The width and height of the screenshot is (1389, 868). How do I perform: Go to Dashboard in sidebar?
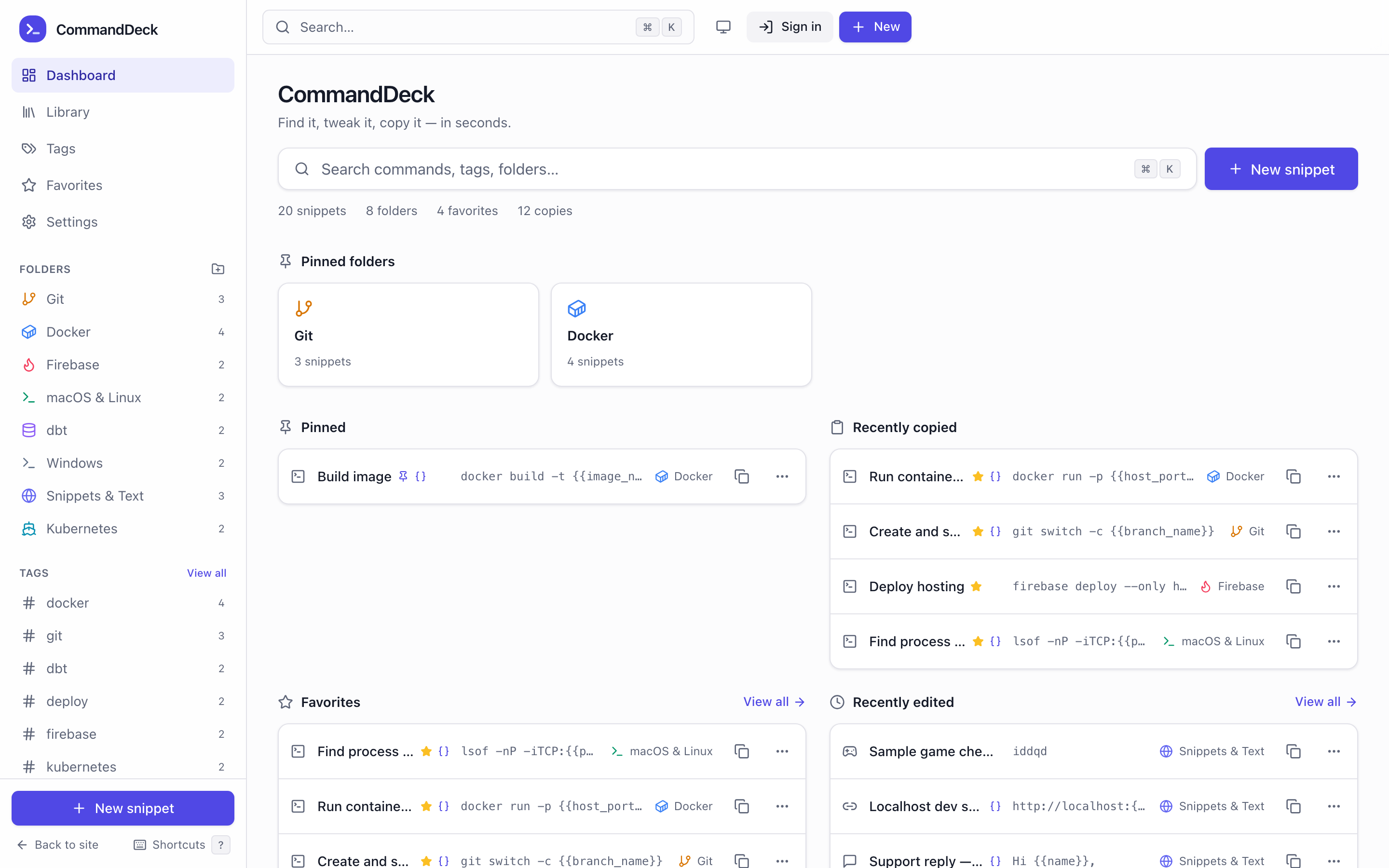click(x=123, y=75)
